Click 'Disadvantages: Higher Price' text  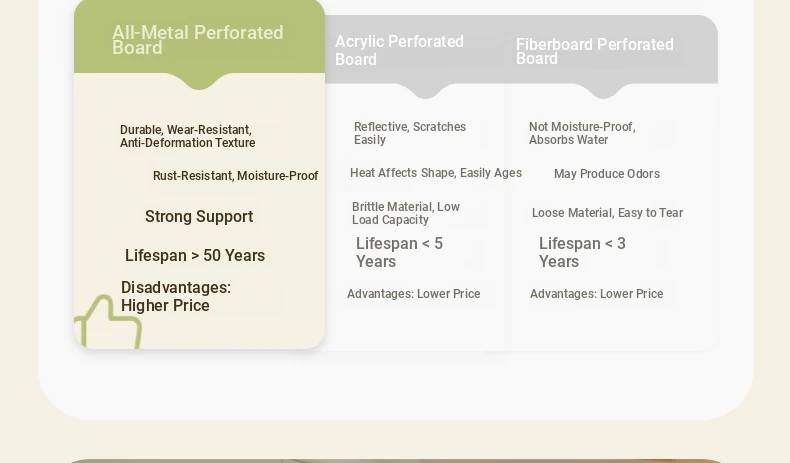(x=176, y=296)
